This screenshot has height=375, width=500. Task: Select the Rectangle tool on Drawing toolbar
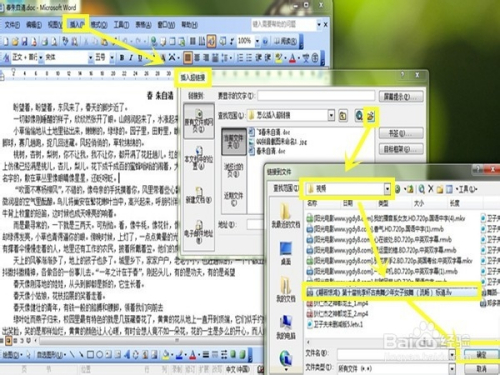pyautogui.click(x=90, y=354)
